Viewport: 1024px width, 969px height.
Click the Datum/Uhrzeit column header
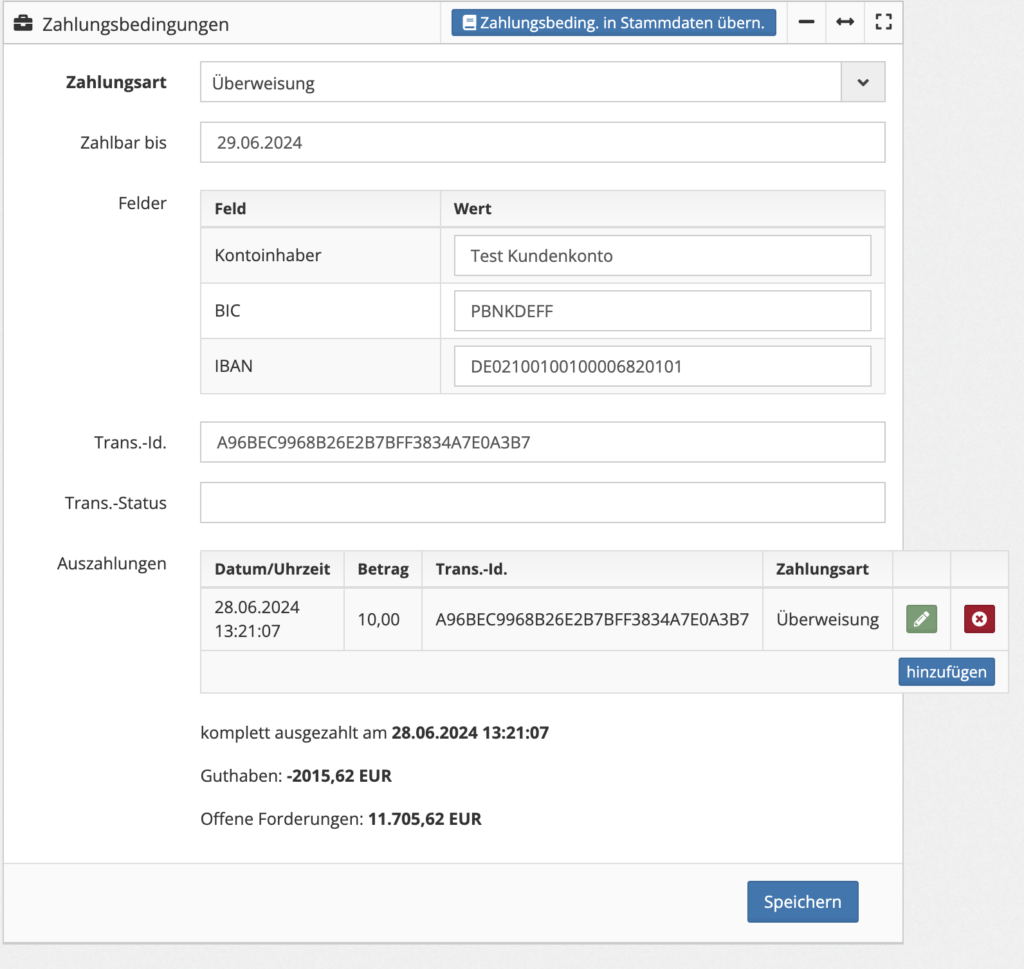[272, 569]
